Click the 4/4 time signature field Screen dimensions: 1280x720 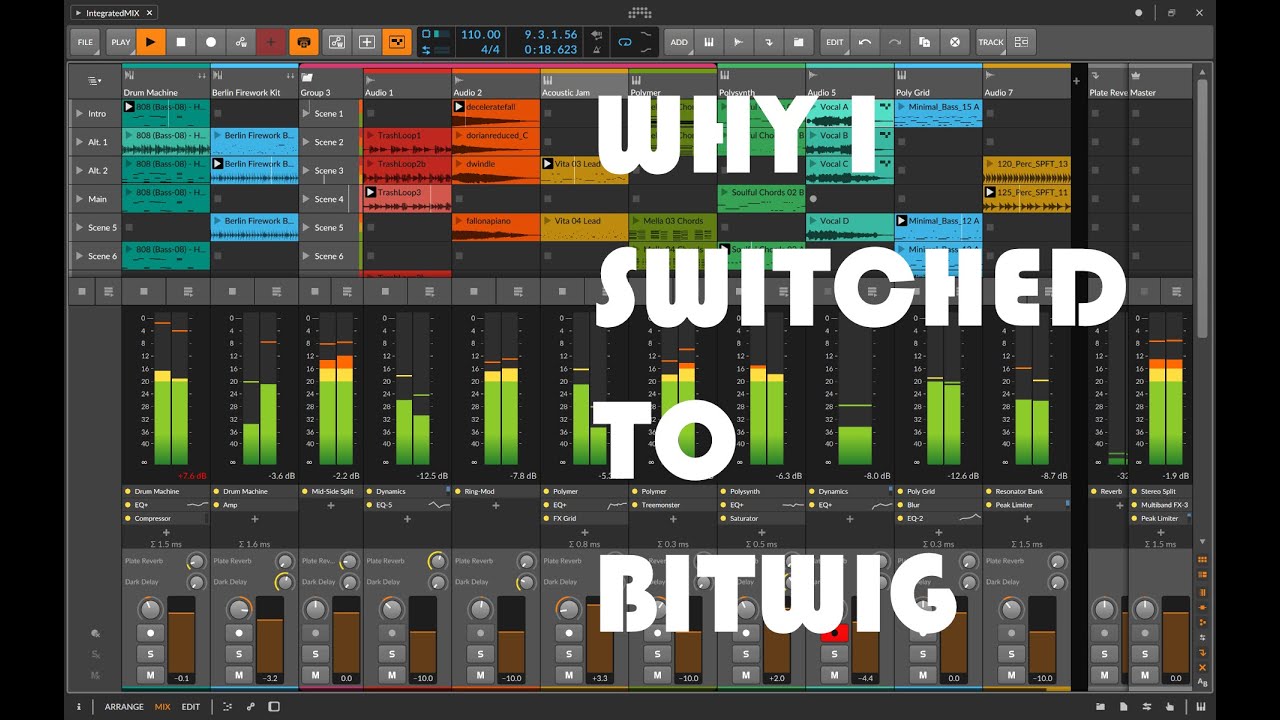(x=490, y=49)
